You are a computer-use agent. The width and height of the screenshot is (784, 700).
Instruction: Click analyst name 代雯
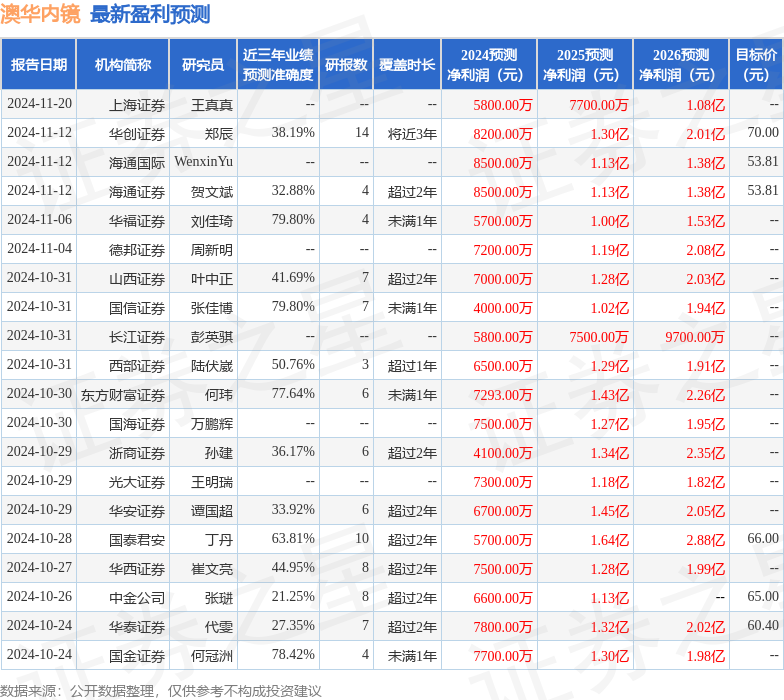(218, 627)
